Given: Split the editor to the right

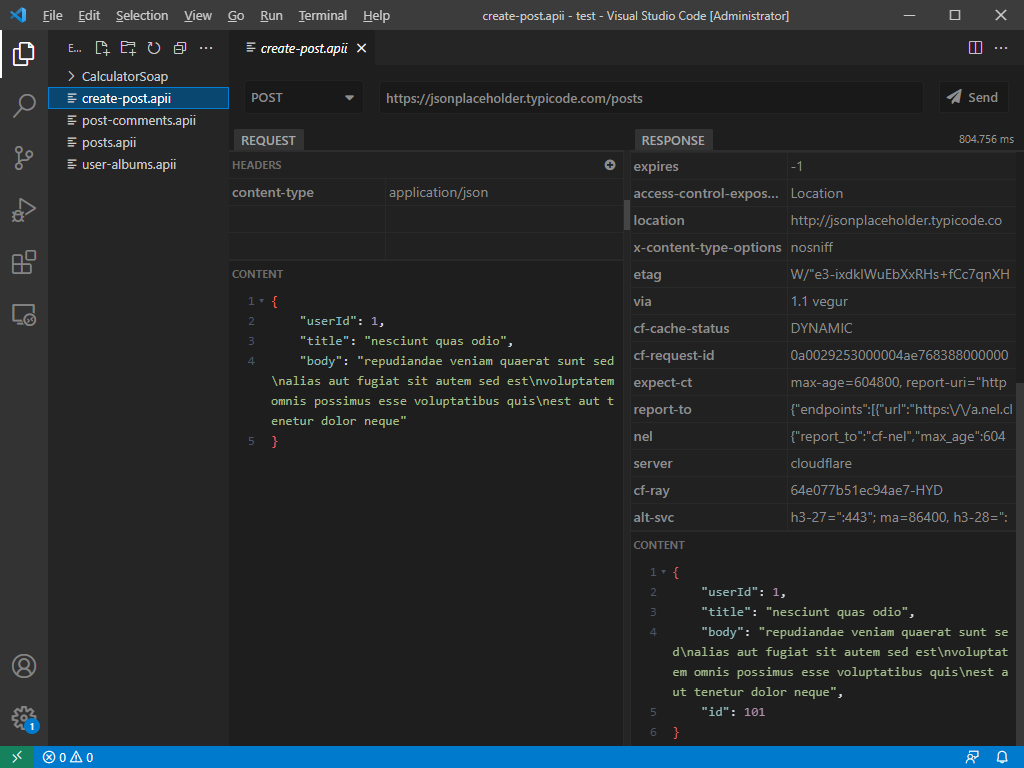Looking at the screenshot, I should (975, 48).
